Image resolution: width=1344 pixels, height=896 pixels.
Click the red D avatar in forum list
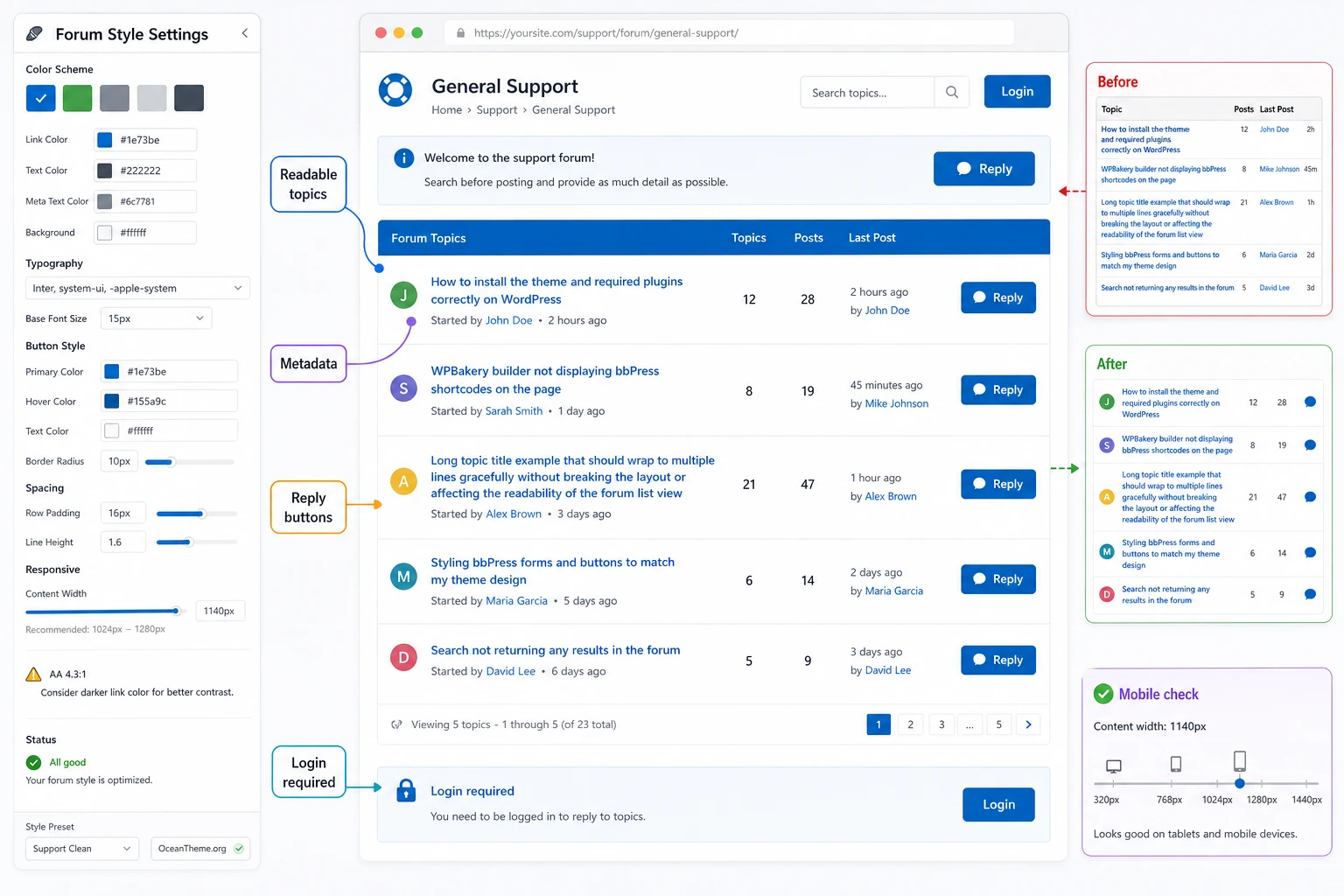[403, 657]
